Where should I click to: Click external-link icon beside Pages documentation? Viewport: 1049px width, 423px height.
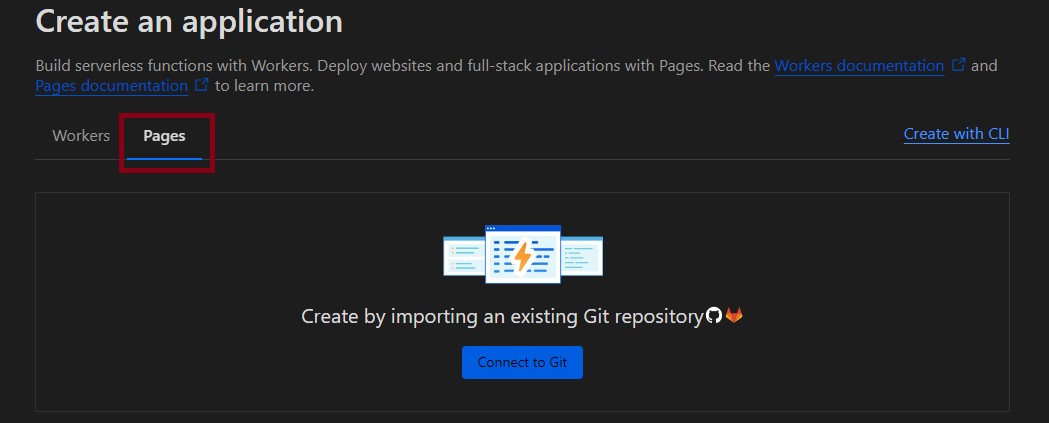click(x=201, y=85)
